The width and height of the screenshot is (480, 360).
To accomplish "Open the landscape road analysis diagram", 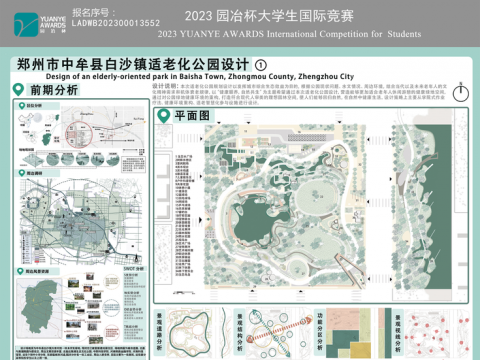I will 189,333.
